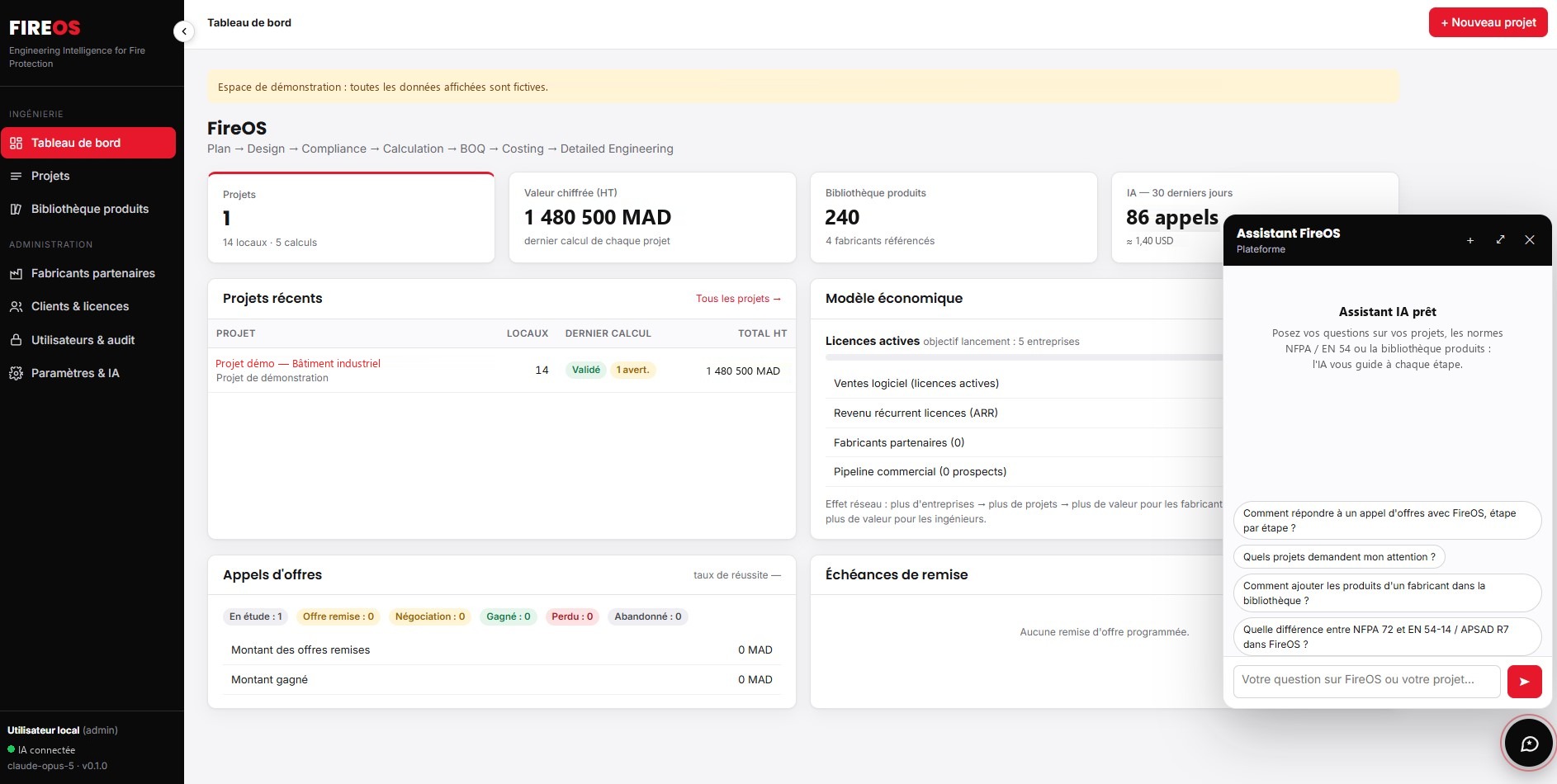Focus the Votre question sur FireOS input
This screenshot has width=1557, height=784.
click(x=1366, y=682)
